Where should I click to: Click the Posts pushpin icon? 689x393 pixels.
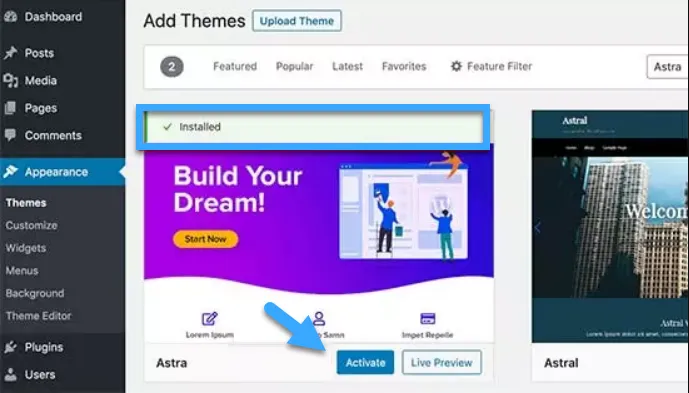[11, 53]
